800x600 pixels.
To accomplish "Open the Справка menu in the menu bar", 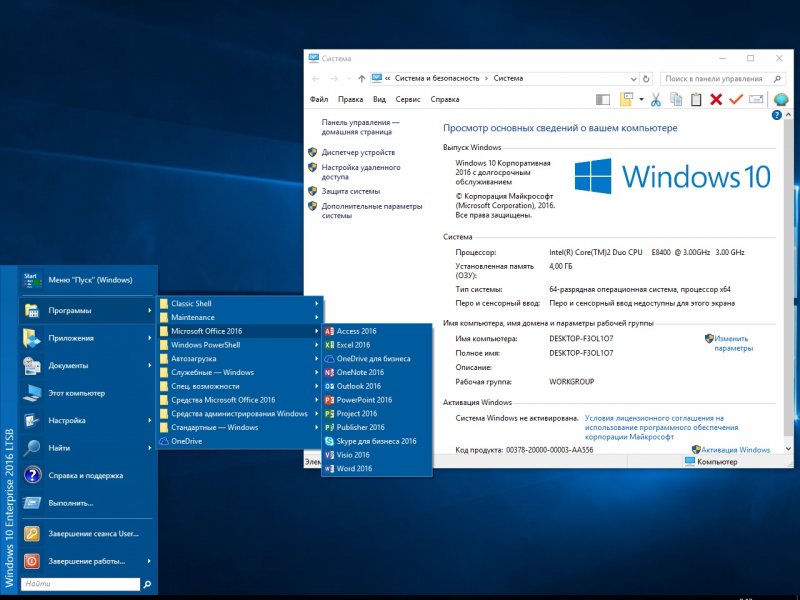I will tap(445, 99).
